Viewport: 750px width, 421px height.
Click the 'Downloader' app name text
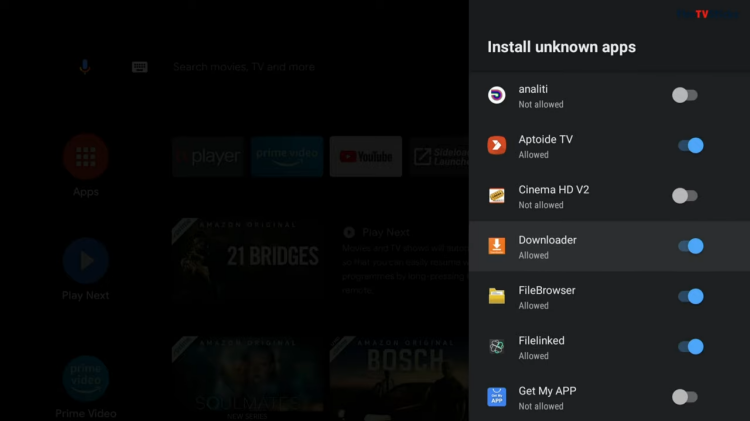click(x=548, y=240)
